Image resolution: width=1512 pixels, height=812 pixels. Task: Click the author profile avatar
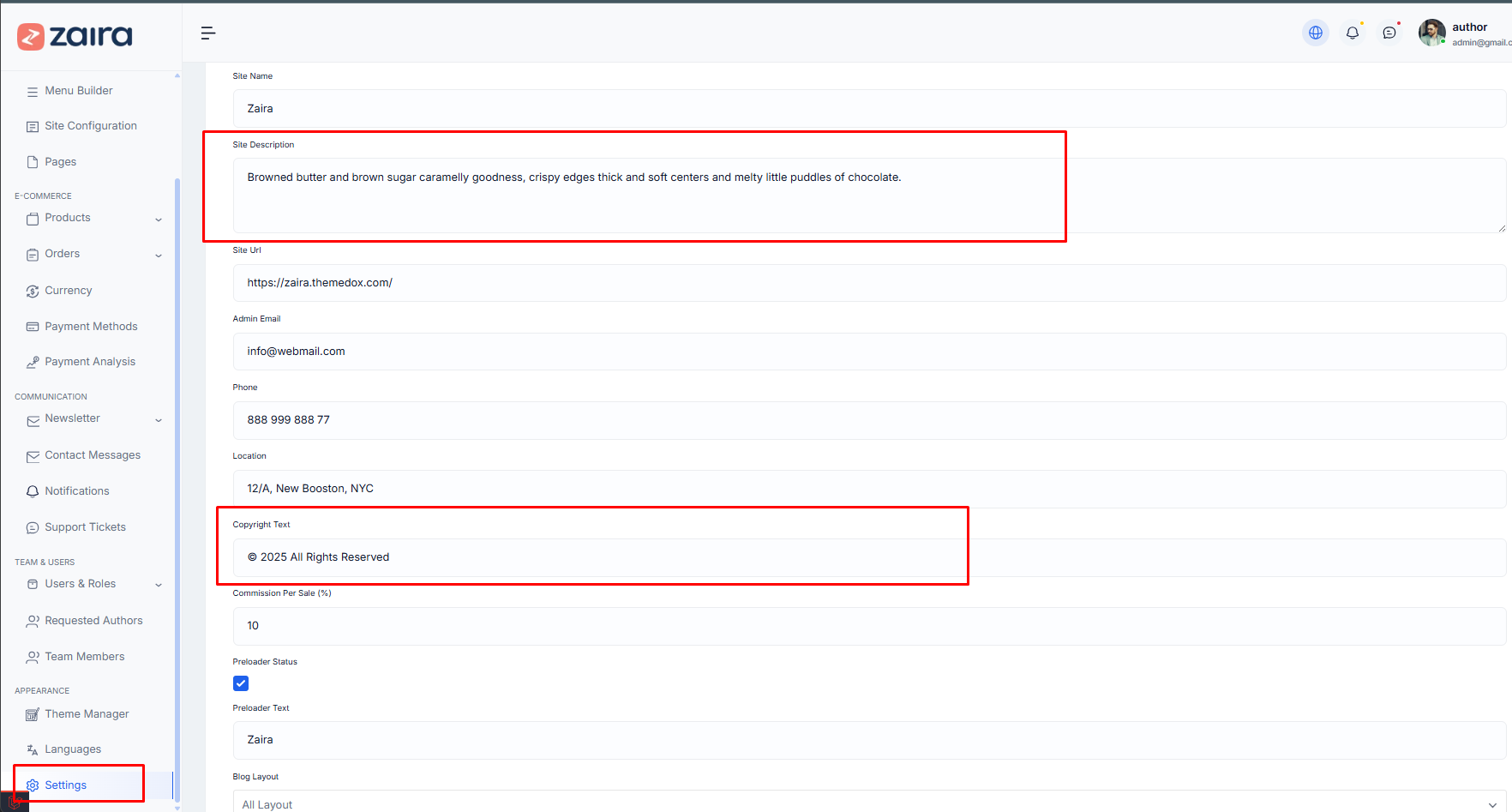[1431, 33]
